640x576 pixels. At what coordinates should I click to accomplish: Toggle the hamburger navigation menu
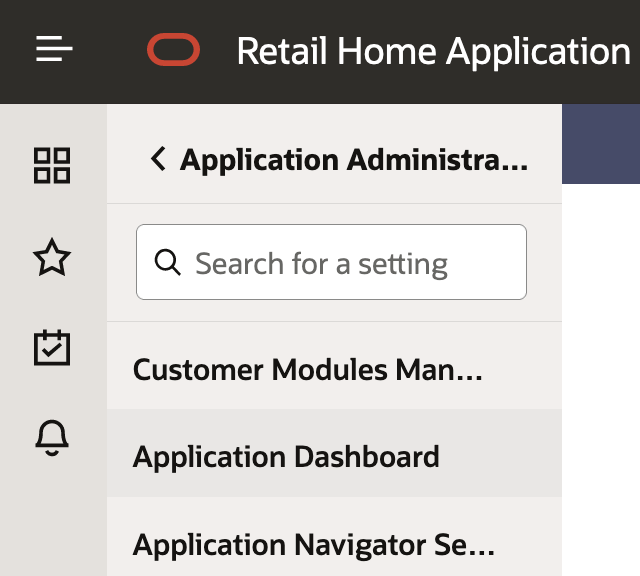pos(54,49)
